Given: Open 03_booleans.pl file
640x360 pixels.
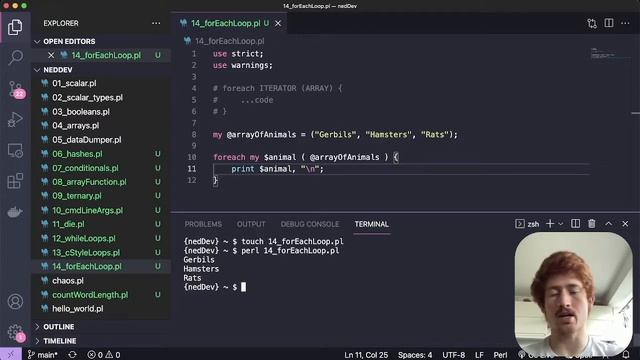Looking at the screenshot, I should tap(81, 111).
